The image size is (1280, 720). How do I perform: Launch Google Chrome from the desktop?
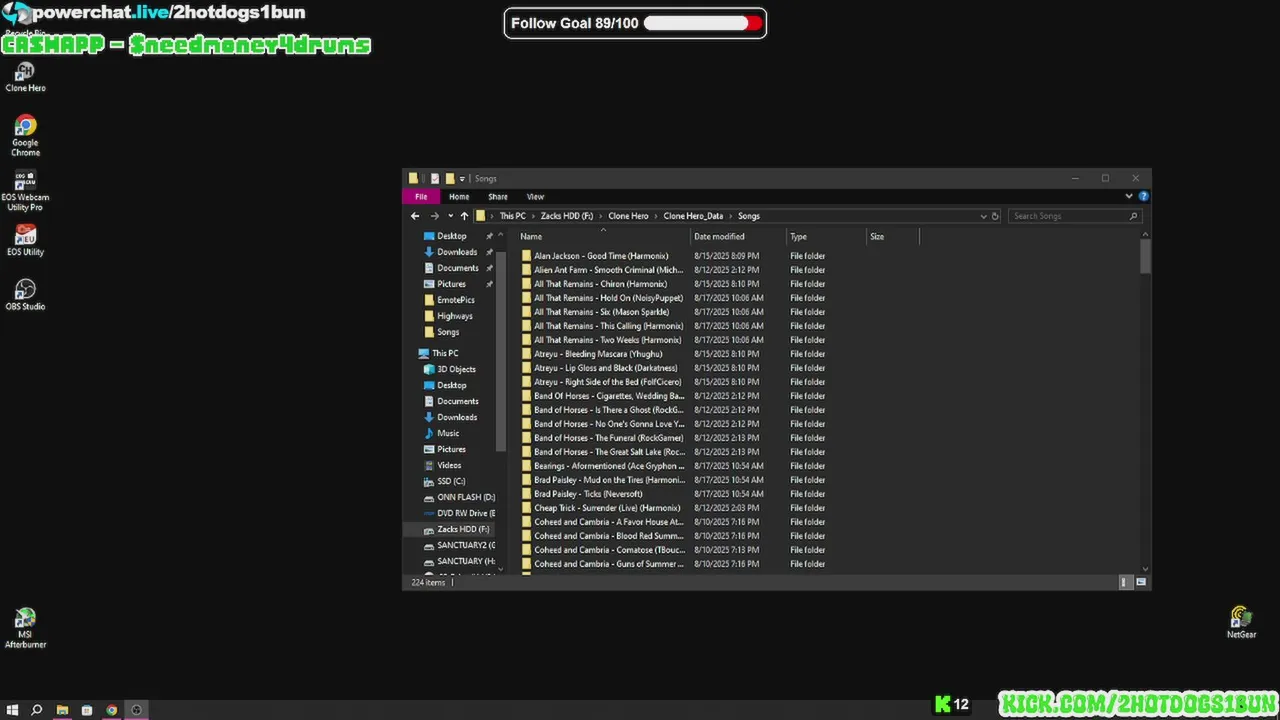(25, 136)
